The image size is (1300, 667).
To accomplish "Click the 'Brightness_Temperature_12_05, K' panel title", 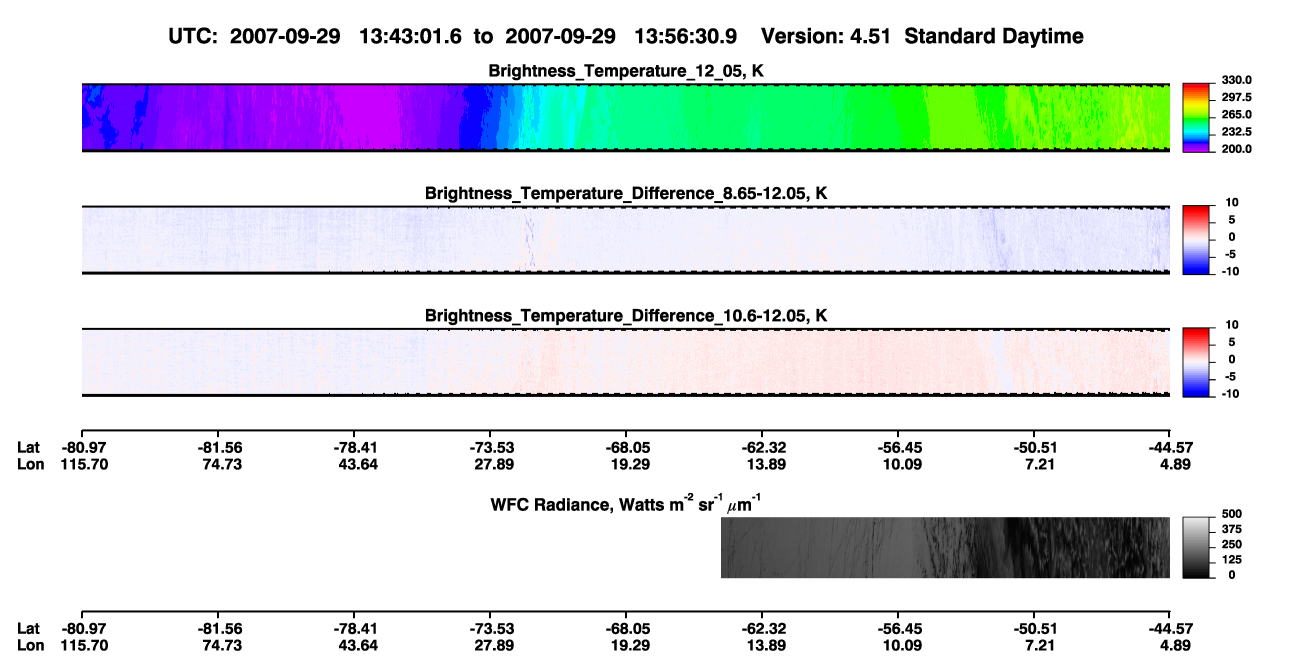I will point(626,71).
